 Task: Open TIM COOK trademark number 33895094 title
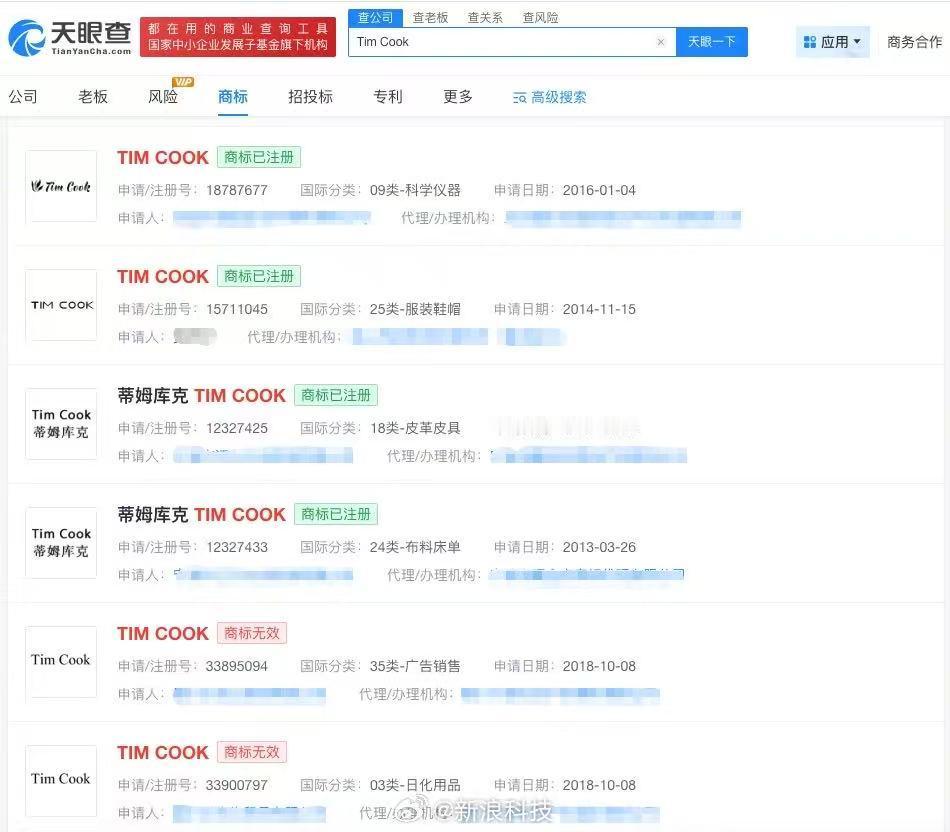click(162, 633)
